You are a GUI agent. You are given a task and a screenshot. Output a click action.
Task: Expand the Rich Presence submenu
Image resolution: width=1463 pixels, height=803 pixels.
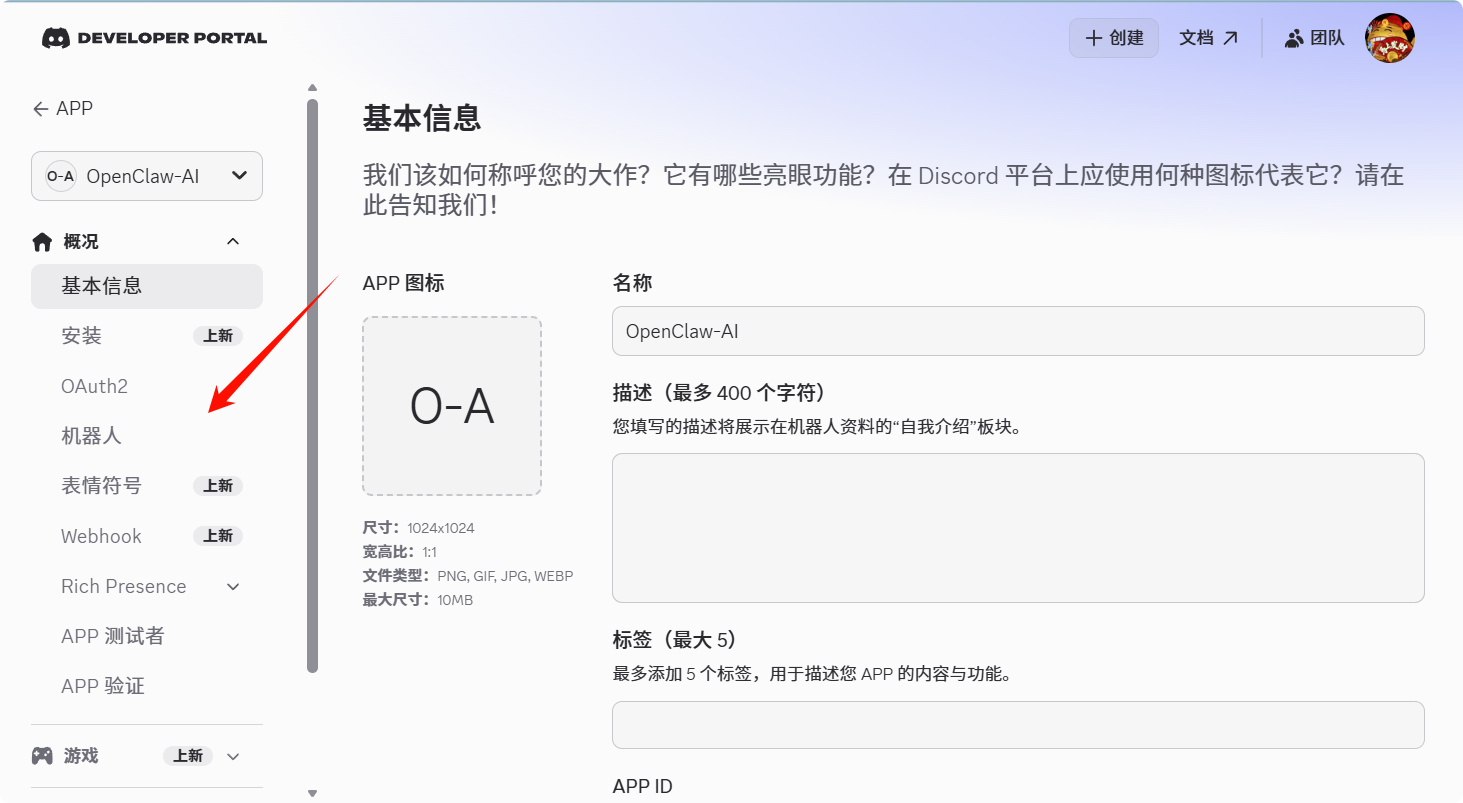click(x=233, y=586)
